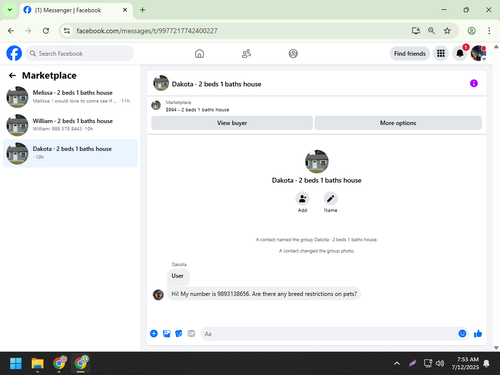Click the install app icon in address bar
Viewport: 500px width, 375px height.
(415, 31)
